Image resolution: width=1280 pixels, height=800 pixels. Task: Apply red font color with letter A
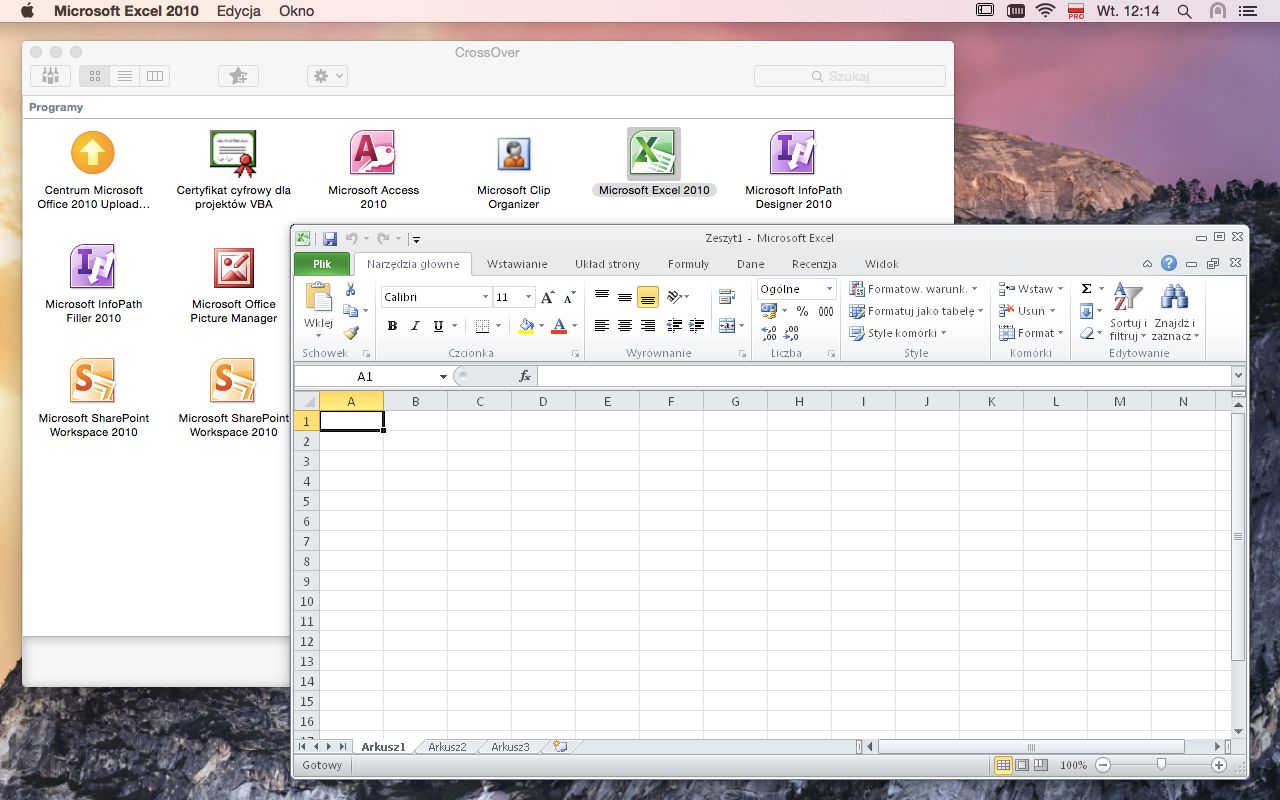(x=559, y=326)
